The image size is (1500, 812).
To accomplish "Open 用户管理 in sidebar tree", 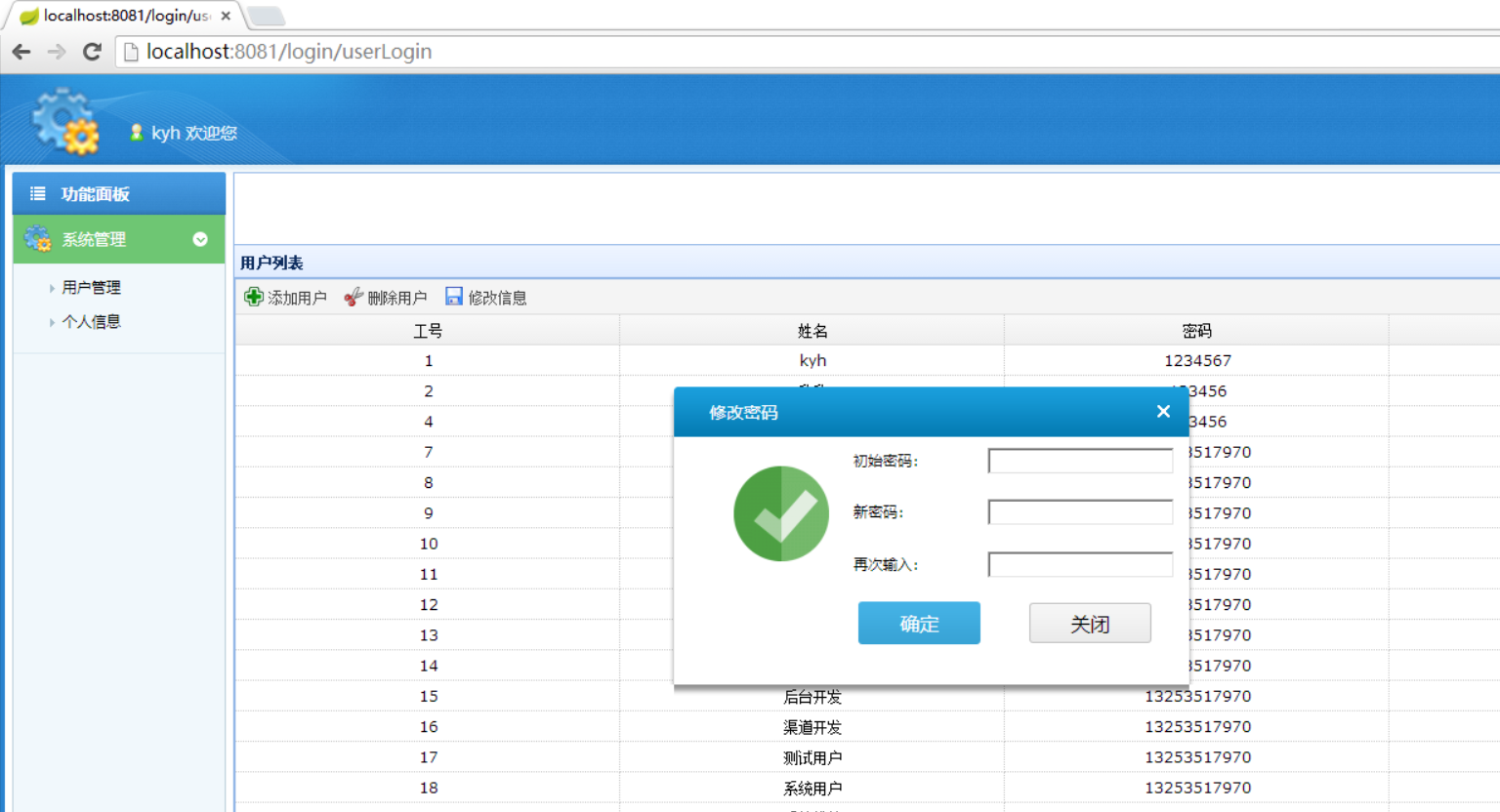I will click(x=91, y=287).
